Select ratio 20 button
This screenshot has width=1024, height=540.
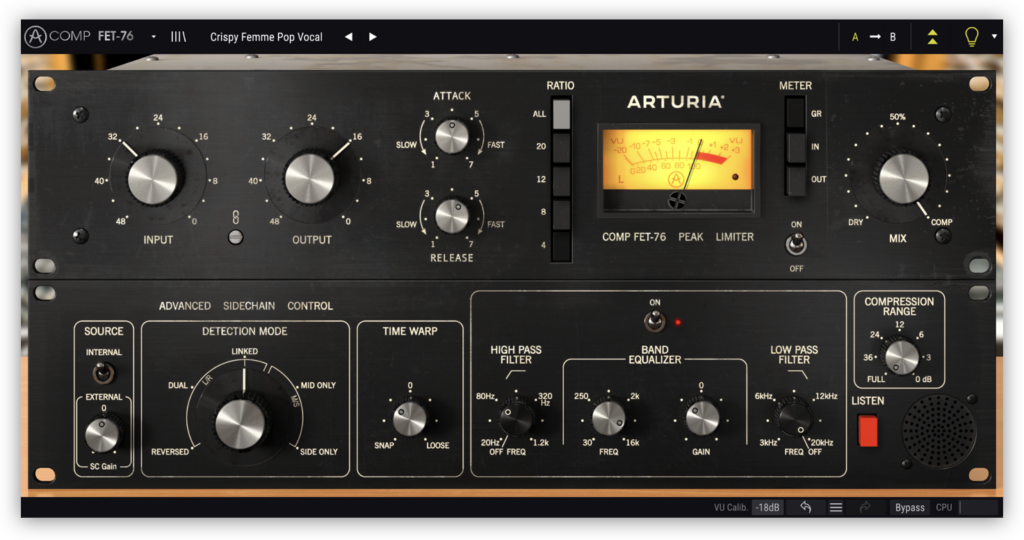[561, 147]
